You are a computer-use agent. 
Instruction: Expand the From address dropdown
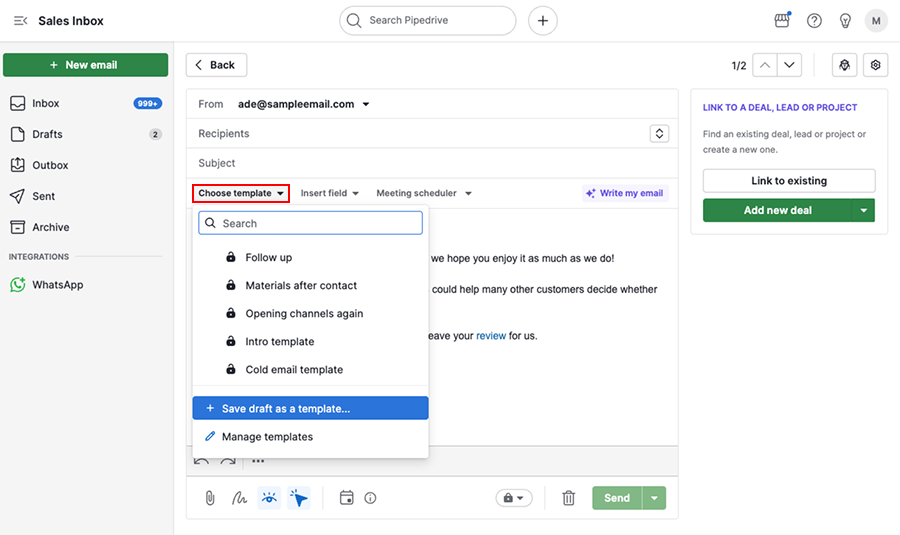click(x=366, y=104)
